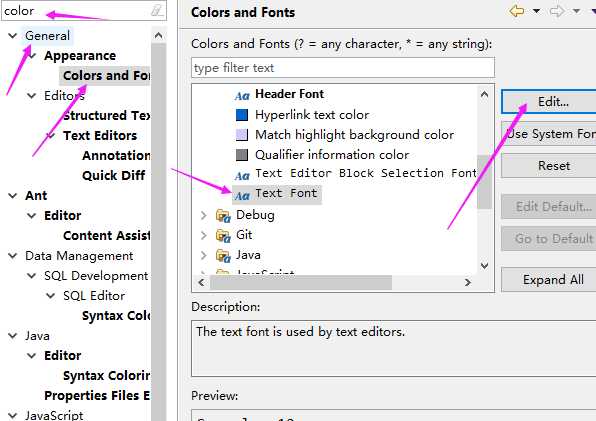
Task: Select Text Editors tree item
Action: pyautogui.click(x=100, y=136)
